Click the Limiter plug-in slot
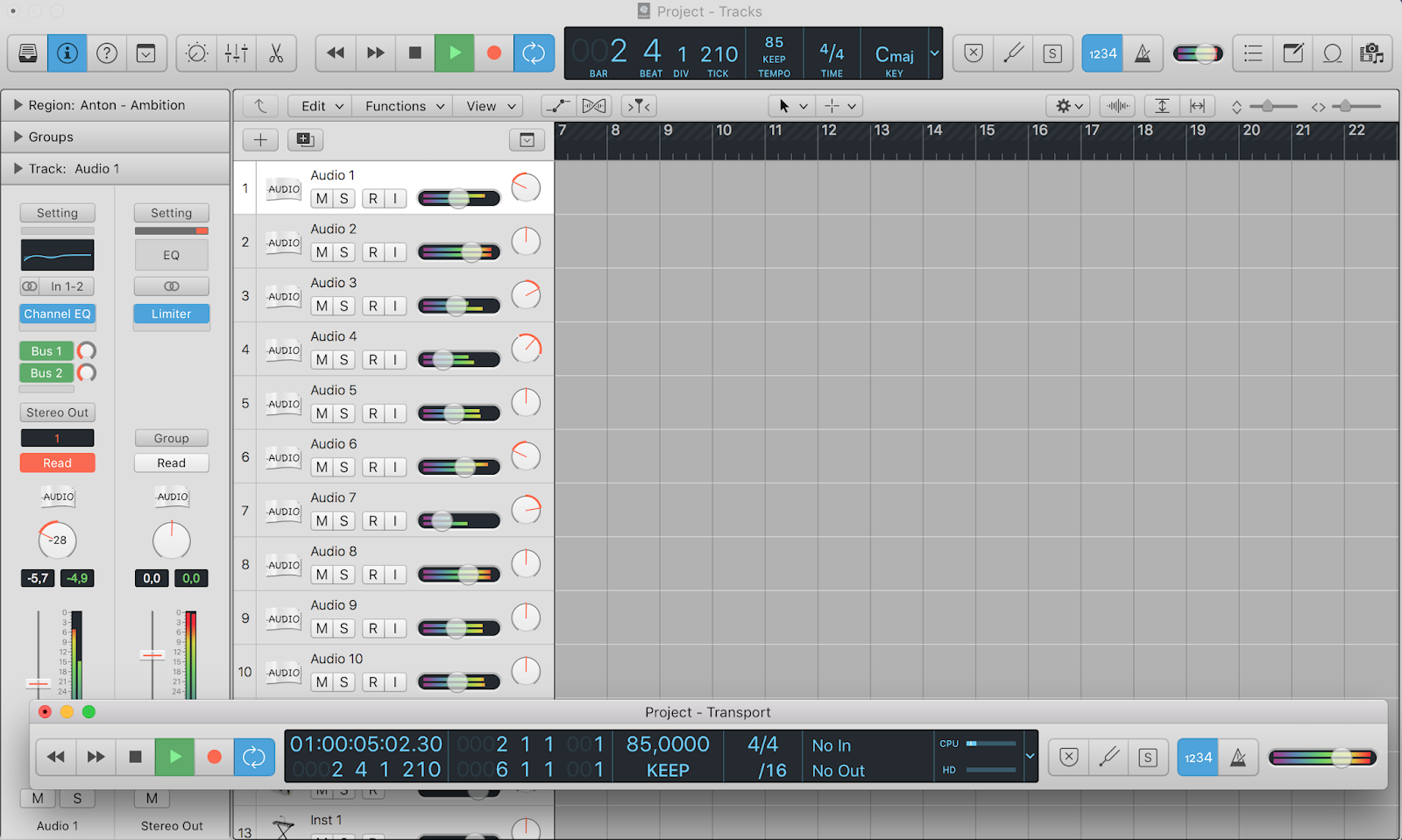Screen dimensions: 1402x840 tap(172, 314)
